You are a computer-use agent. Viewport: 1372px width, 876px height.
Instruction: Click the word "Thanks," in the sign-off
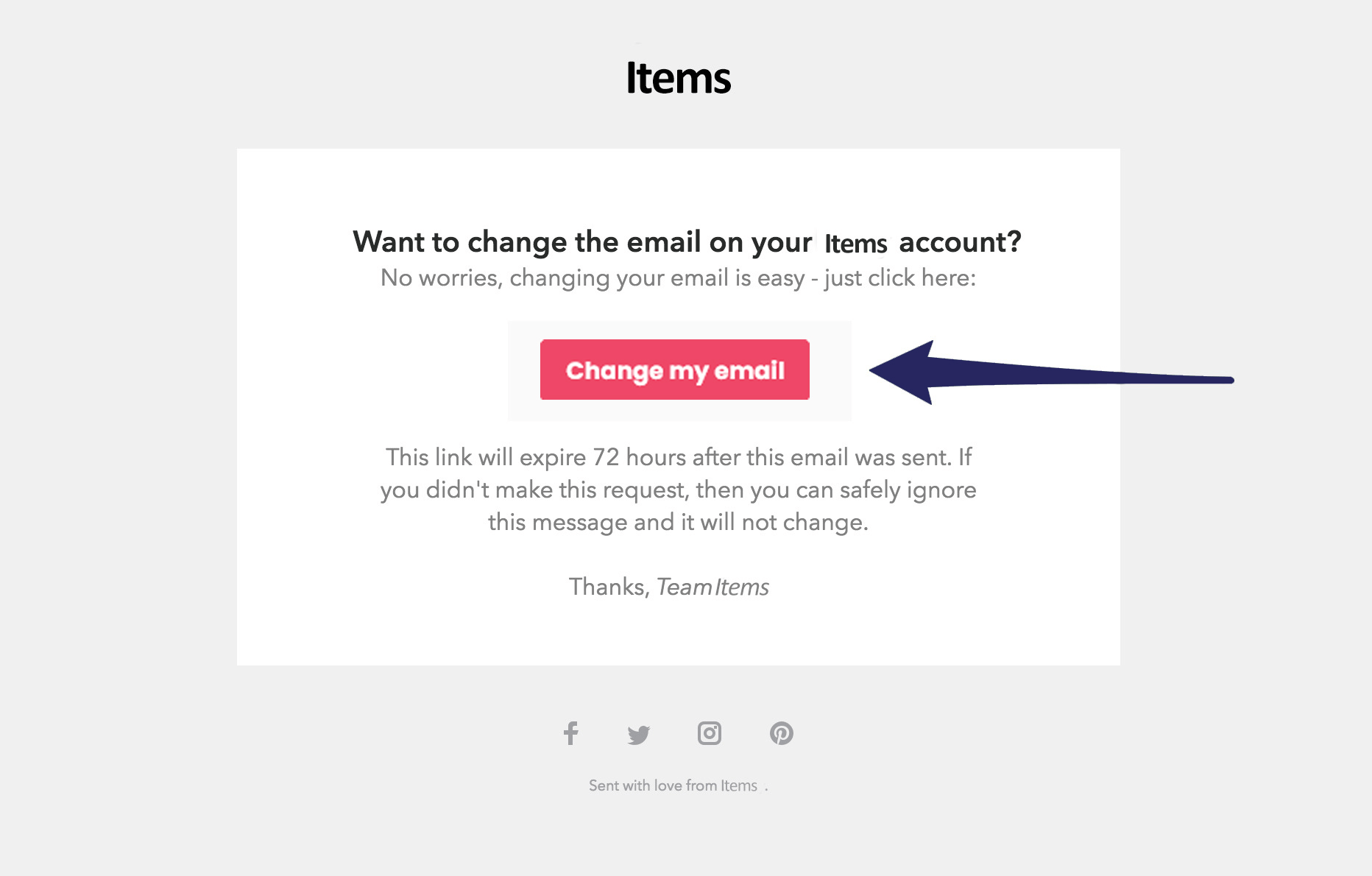[609, 587]
